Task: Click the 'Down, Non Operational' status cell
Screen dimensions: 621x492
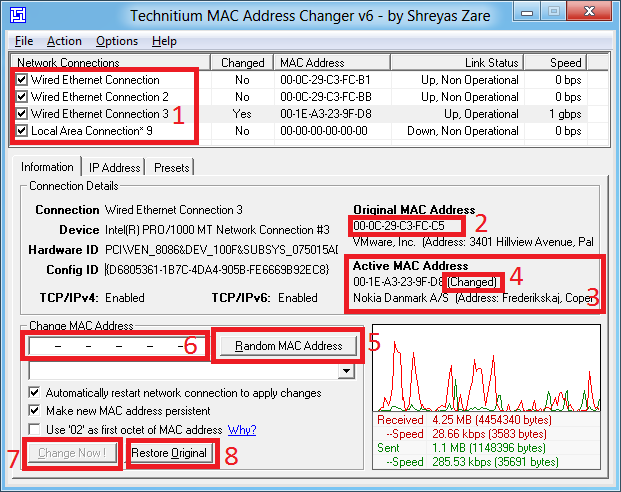Action: coord(463,131)
